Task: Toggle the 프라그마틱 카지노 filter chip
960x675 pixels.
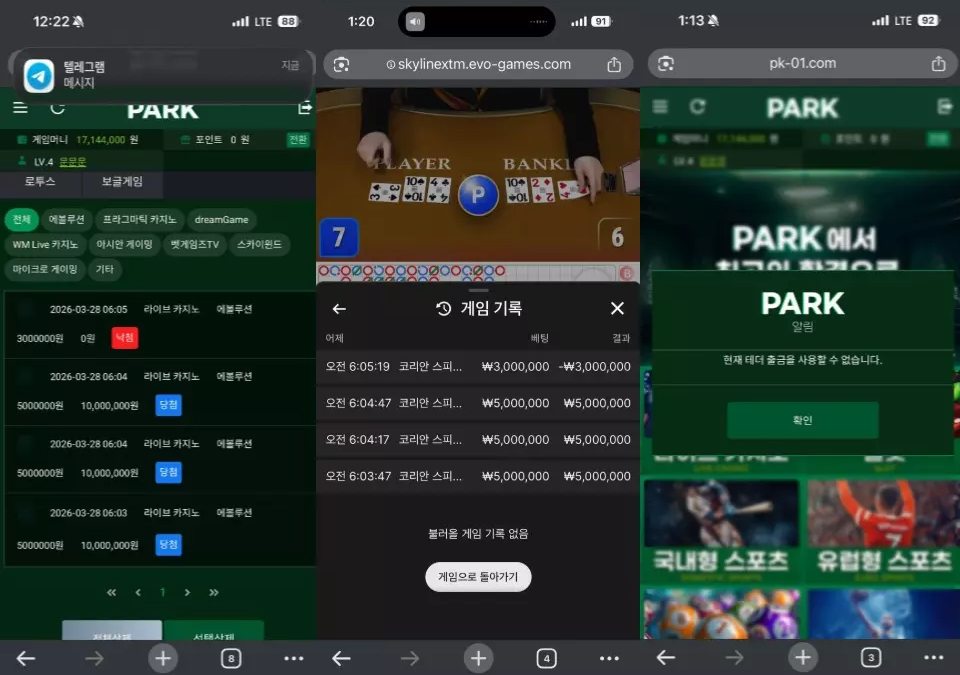Action: point(139,220)
